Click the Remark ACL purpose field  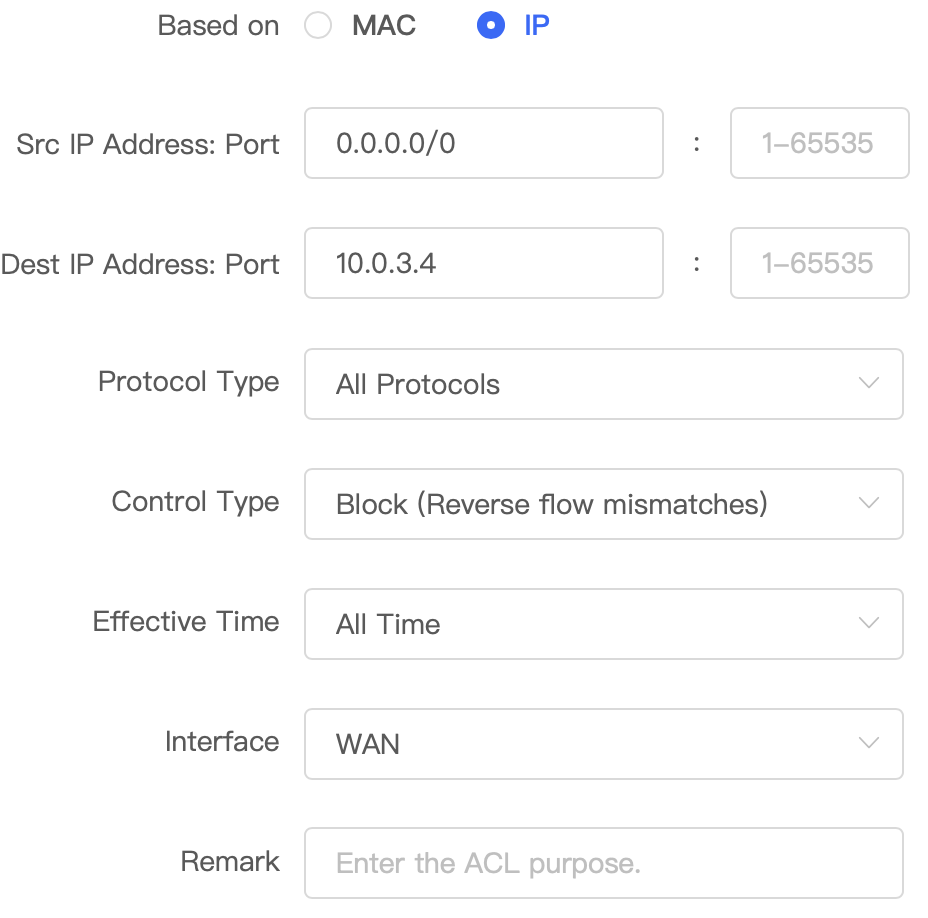click(x=604, y=863)
